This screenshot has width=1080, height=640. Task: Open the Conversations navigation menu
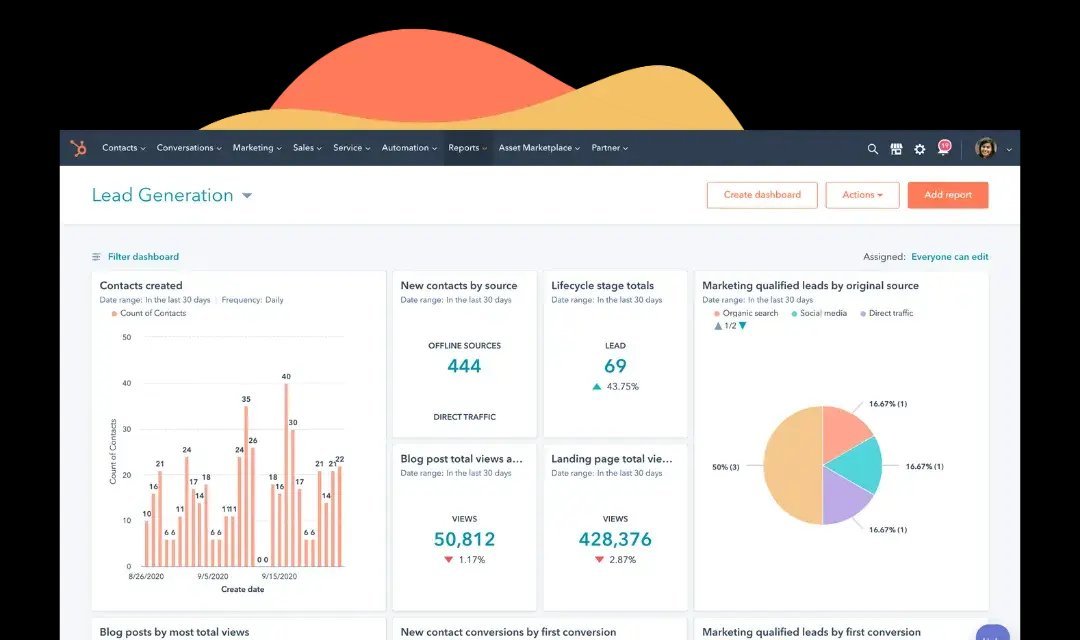[189, 148]
